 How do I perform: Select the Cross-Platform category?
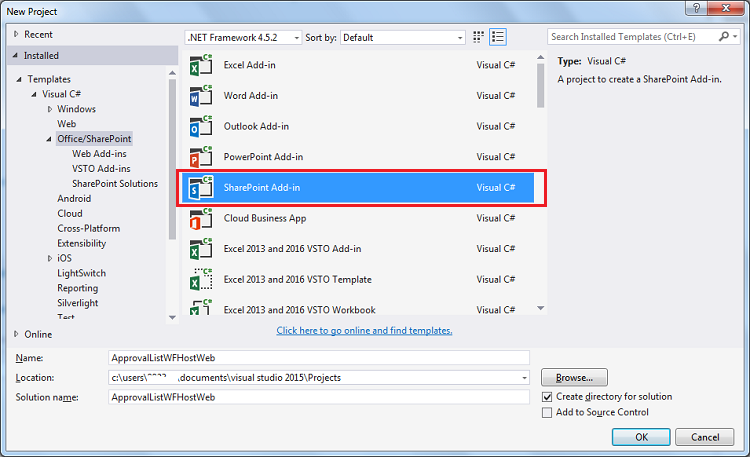[88, 228]
